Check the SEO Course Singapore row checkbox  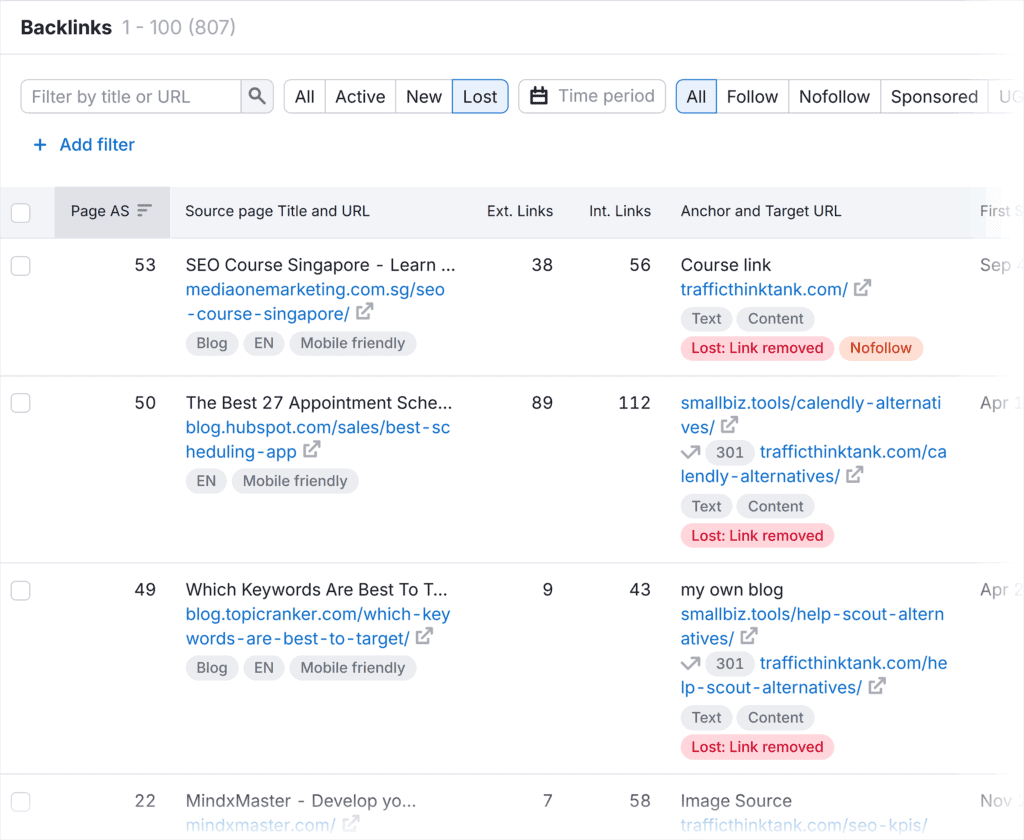(x=21, y=266)
